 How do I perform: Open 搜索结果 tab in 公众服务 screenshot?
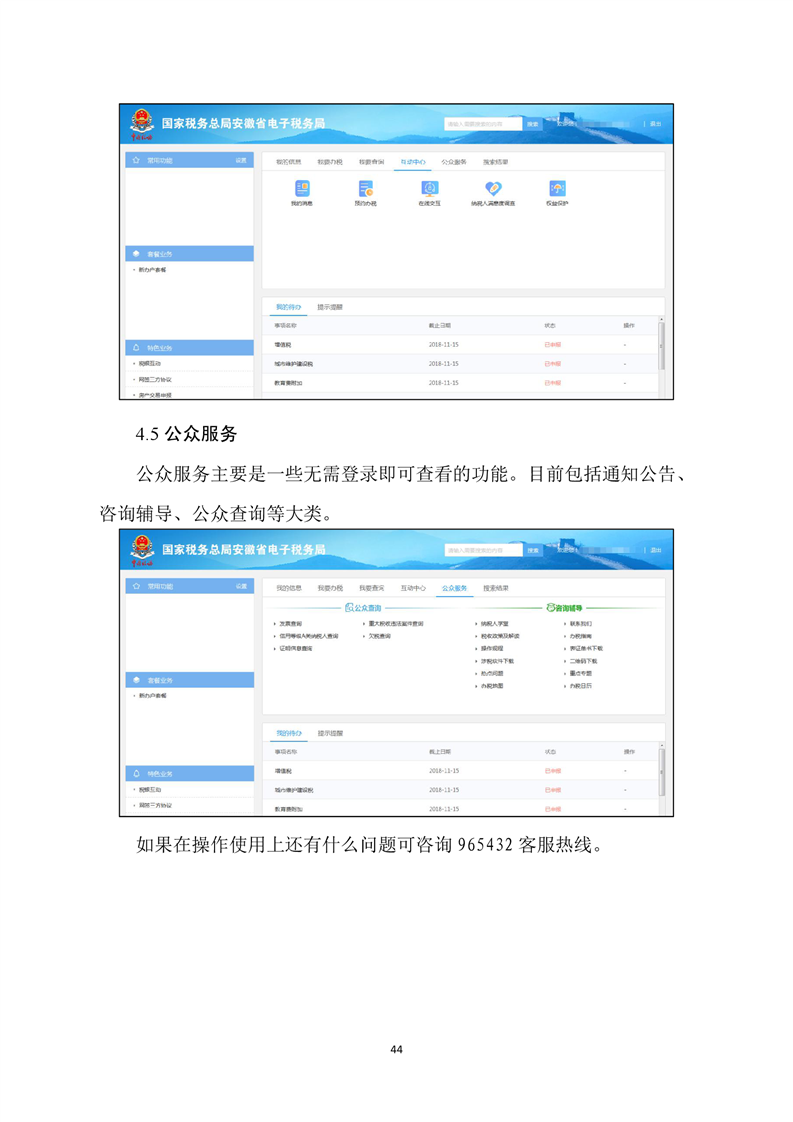pos(495,588)
